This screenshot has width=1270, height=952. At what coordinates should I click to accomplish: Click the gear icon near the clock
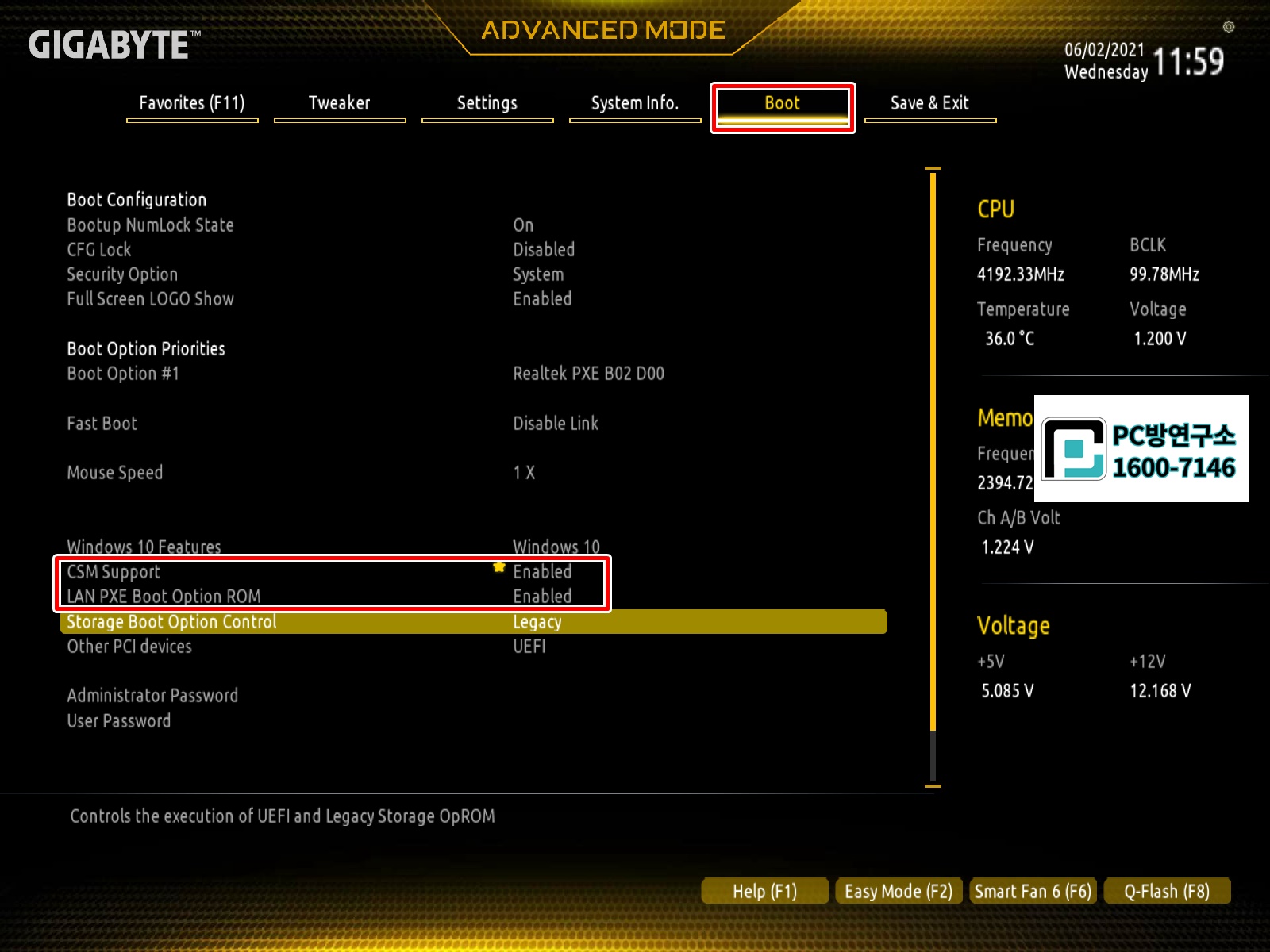[1229, 27]
